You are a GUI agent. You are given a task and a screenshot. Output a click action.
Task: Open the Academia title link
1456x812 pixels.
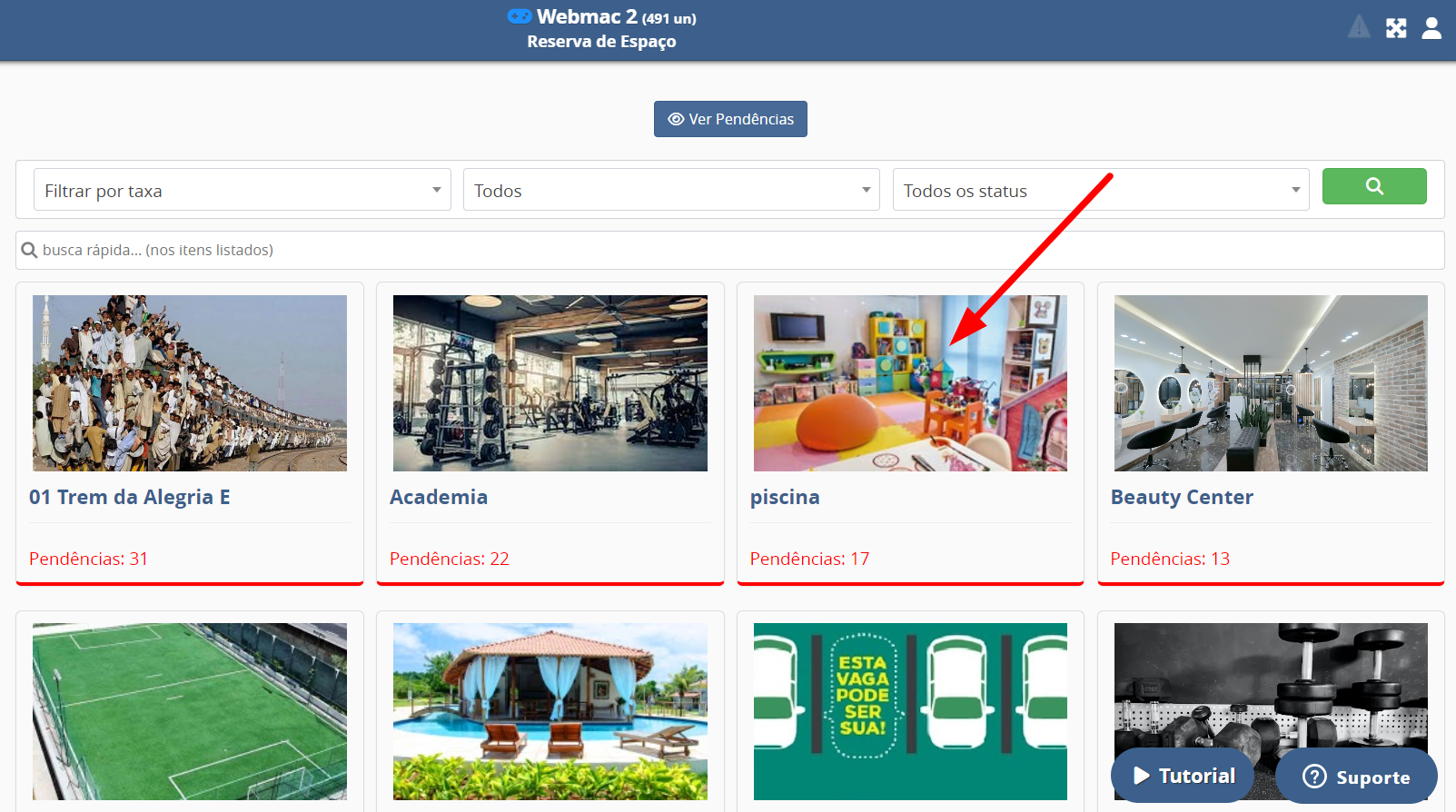[439, 497]
